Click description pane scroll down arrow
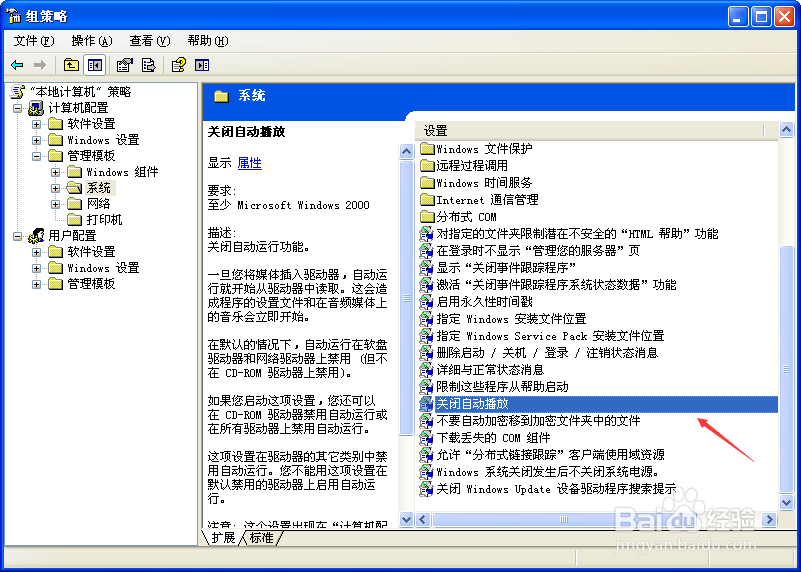Image resolution: width=801 pixels, height=572 pixels. (406, 520)
